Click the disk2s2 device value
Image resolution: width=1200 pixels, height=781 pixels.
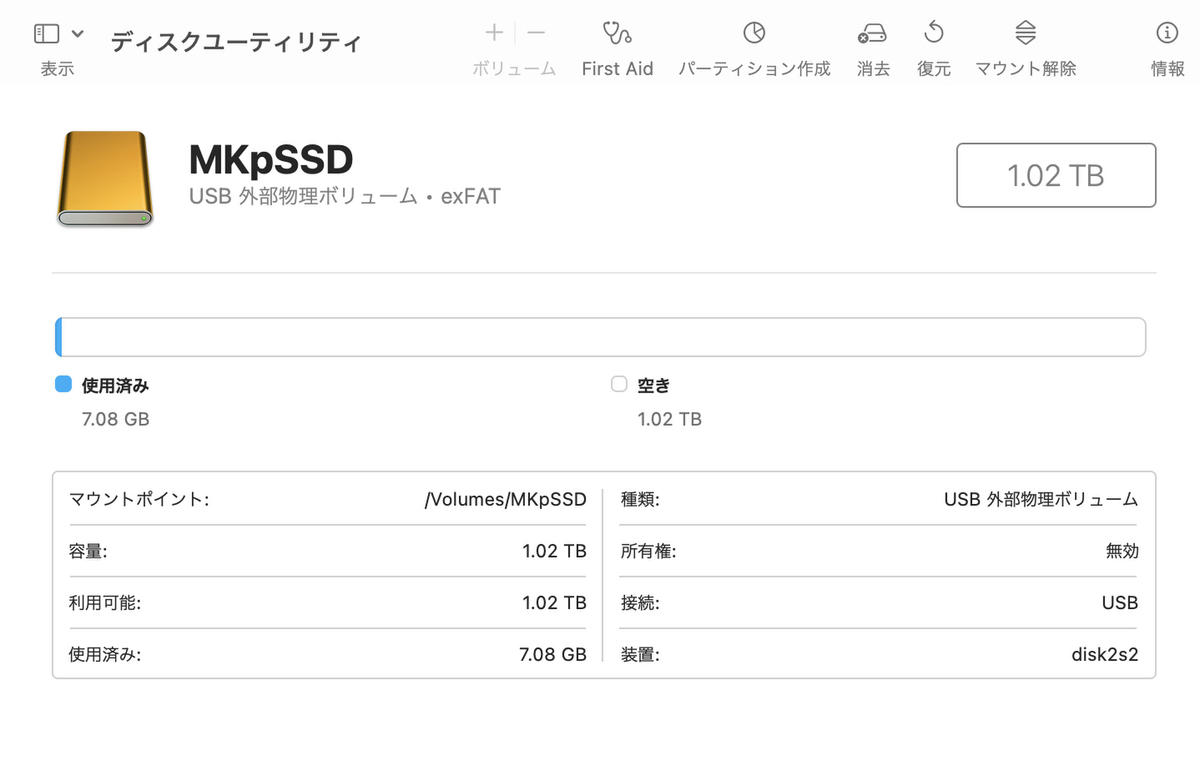click(x=1104, y=656)
